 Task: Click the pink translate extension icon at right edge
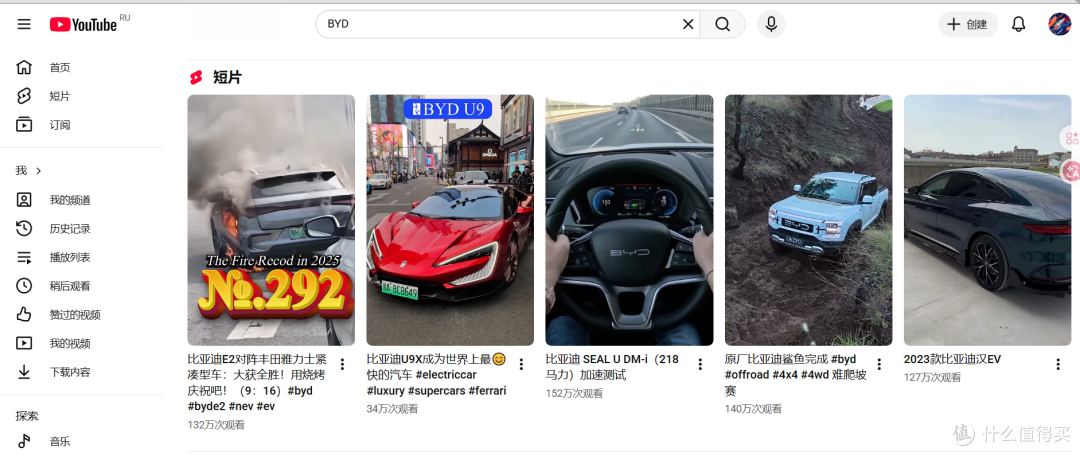pos(1071,172)
